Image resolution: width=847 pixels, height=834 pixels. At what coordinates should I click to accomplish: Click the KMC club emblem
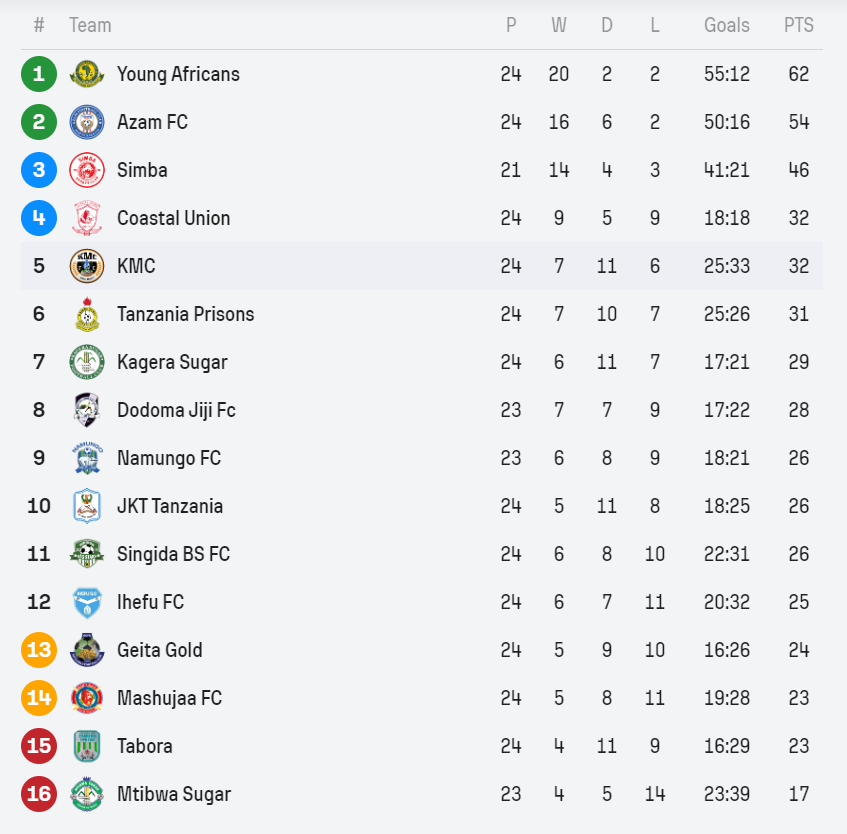tap(87, 266)
